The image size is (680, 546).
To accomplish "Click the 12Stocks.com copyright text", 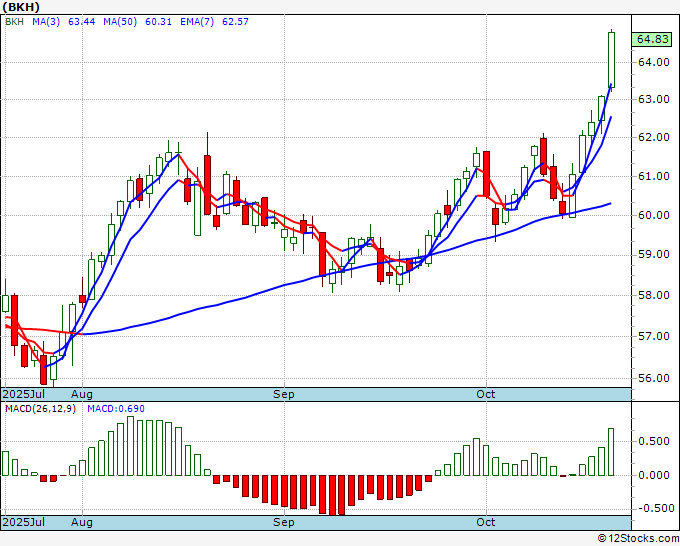I will (x=638, y=539).
